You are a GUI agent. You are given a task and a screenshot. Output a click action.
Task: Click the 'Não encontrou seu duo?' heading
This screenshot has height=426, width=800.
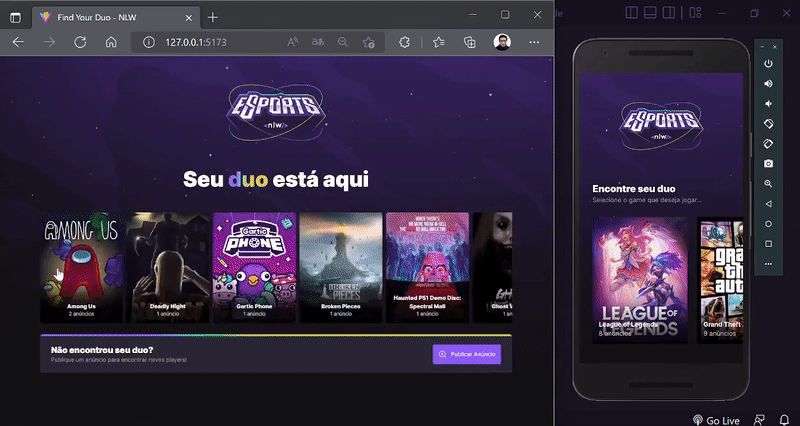[x=102, y=350]
